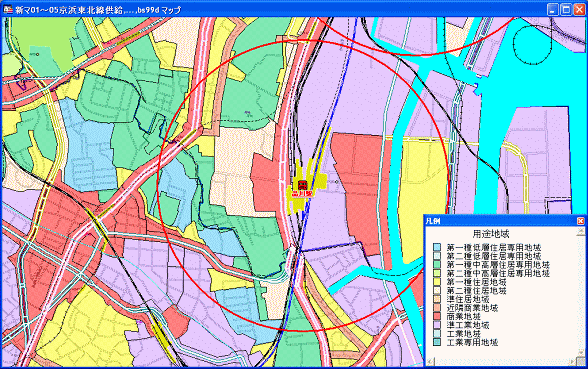Click the 準工業地域 purple swatch
Image resolution: width=588 pixels, height=369 pixels.
437,325
